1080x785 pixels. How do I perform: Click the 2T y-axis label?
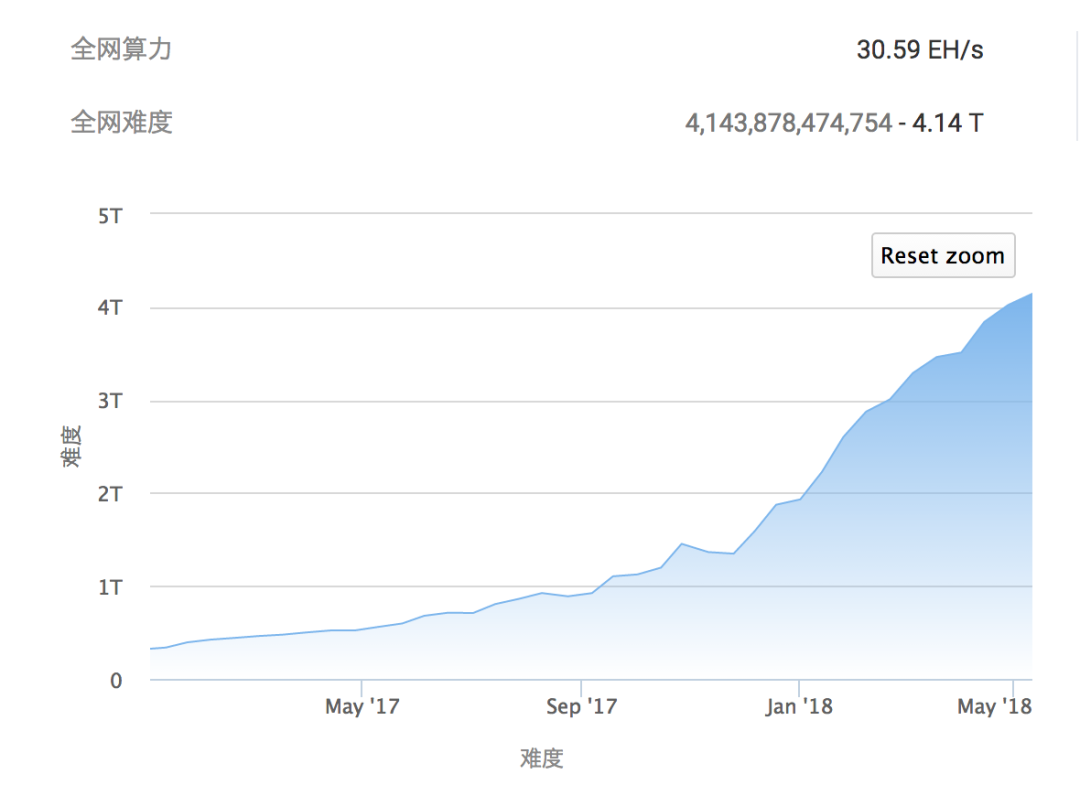click(x=109, y=494)
